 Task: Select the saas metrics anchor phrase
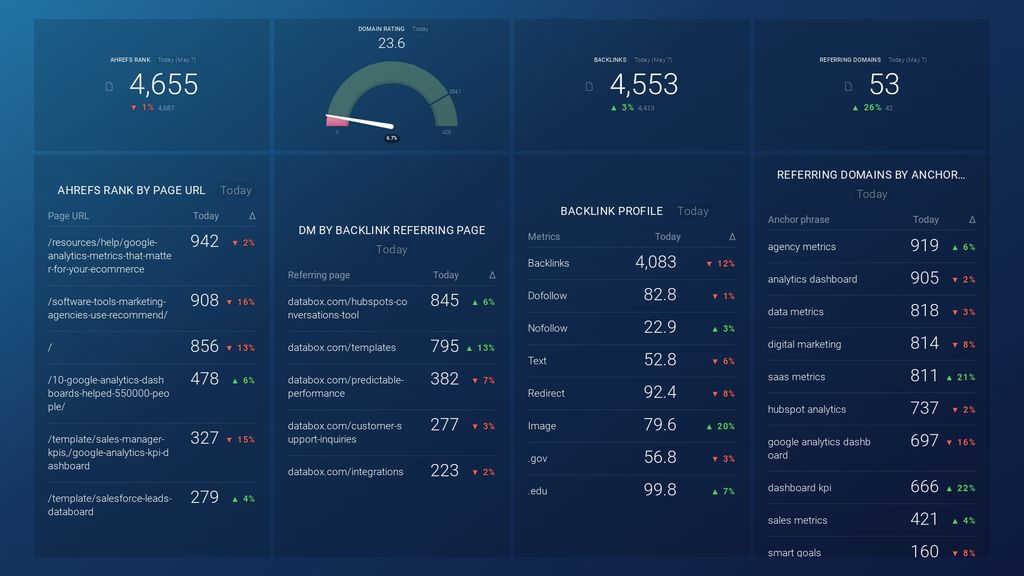coord(796,377)
